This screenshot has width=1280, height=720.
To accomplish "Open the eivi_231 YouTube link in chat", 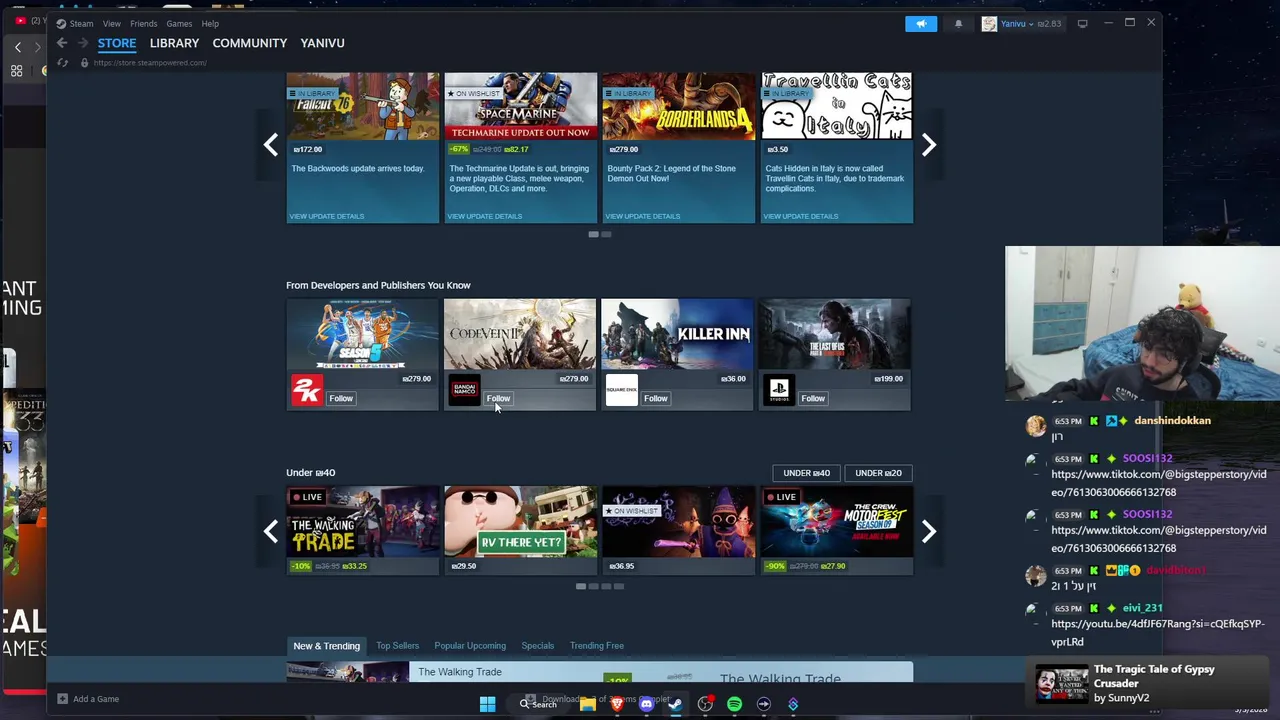I will click(1157, 632).
